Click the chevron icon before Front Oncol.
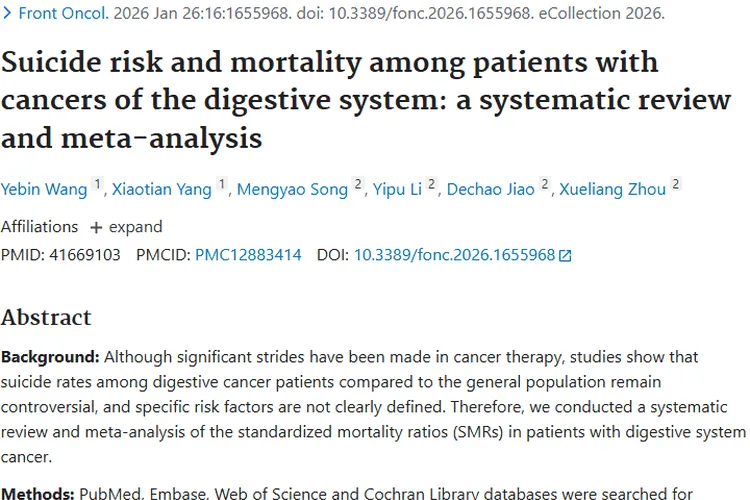 pos(8,14)
